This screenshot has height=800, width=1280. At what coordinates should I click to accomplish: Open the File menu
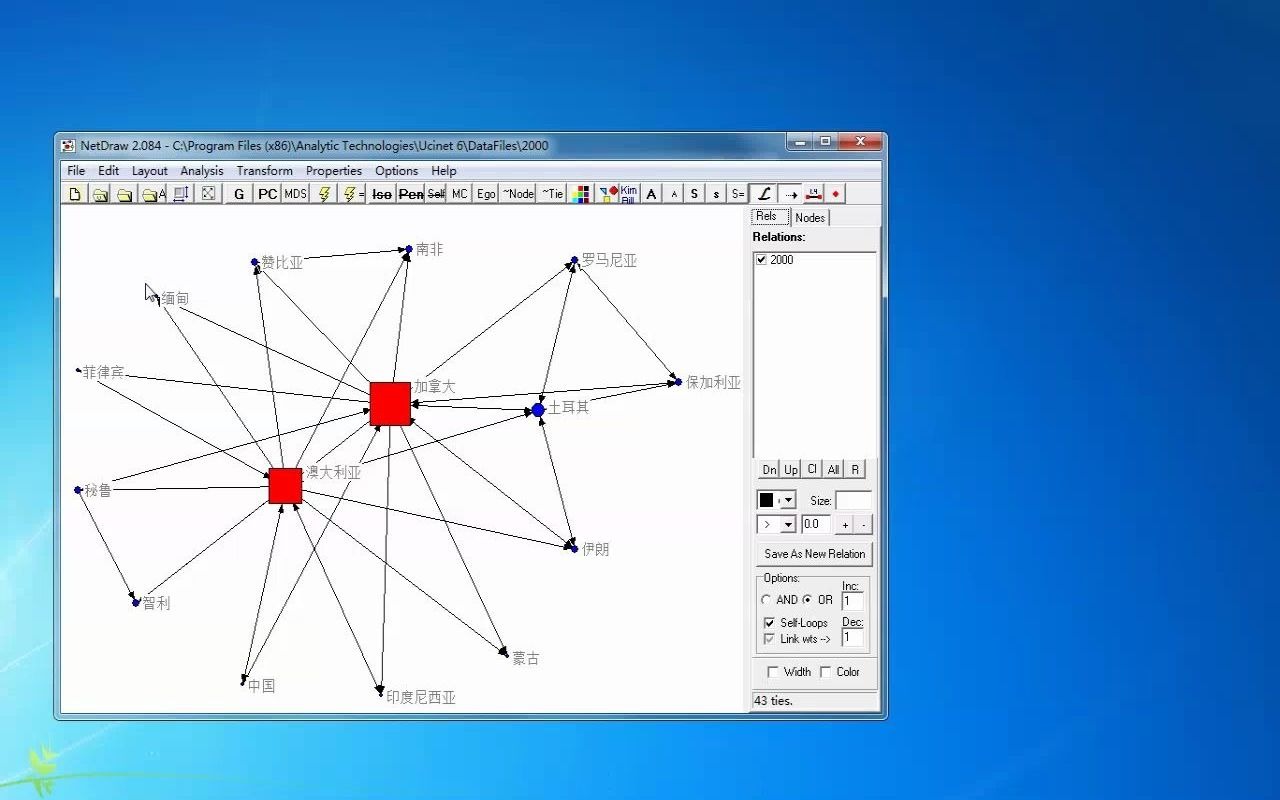pos(76,171)
